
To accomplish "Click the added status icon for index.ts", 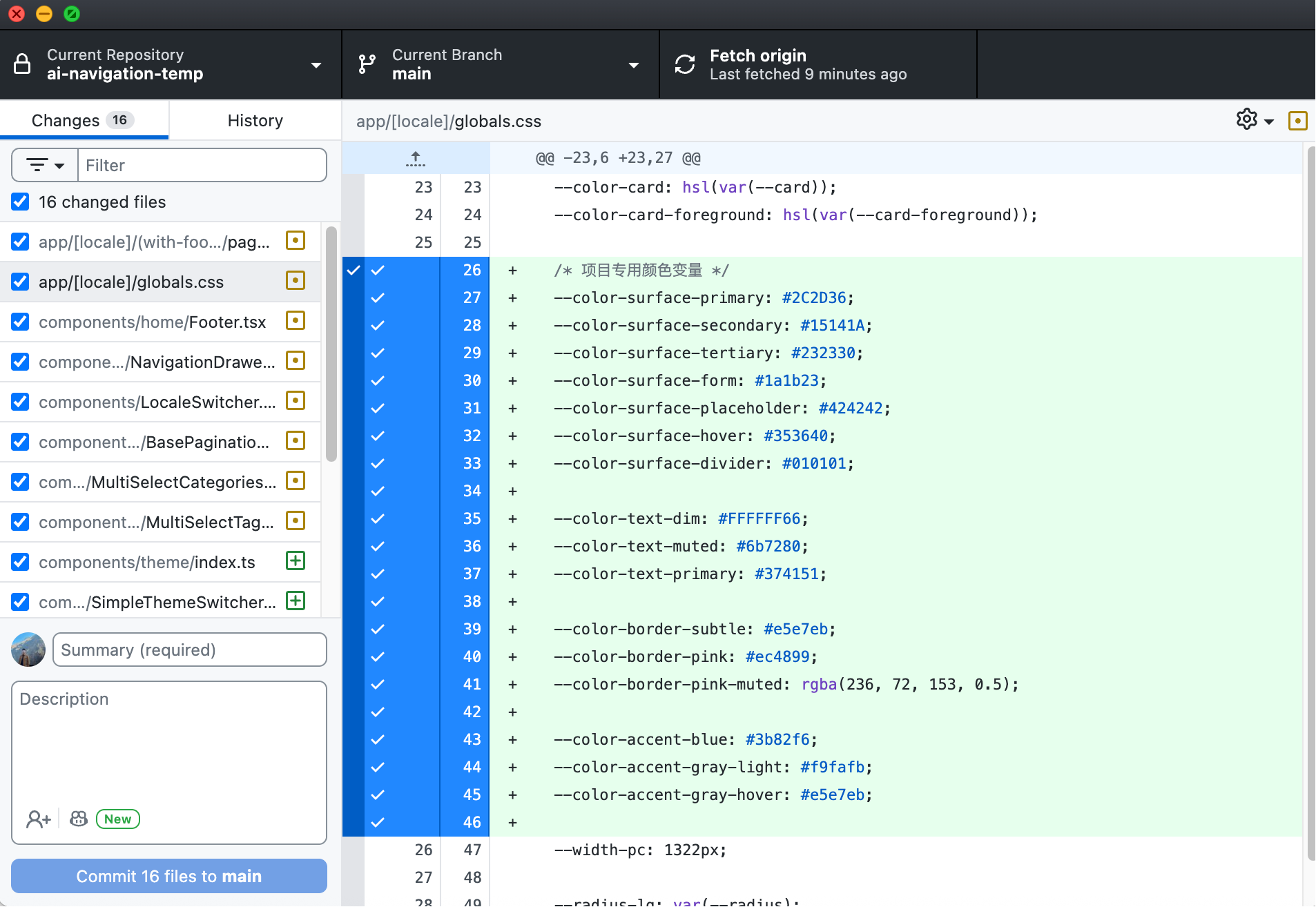I will point(296,561).
